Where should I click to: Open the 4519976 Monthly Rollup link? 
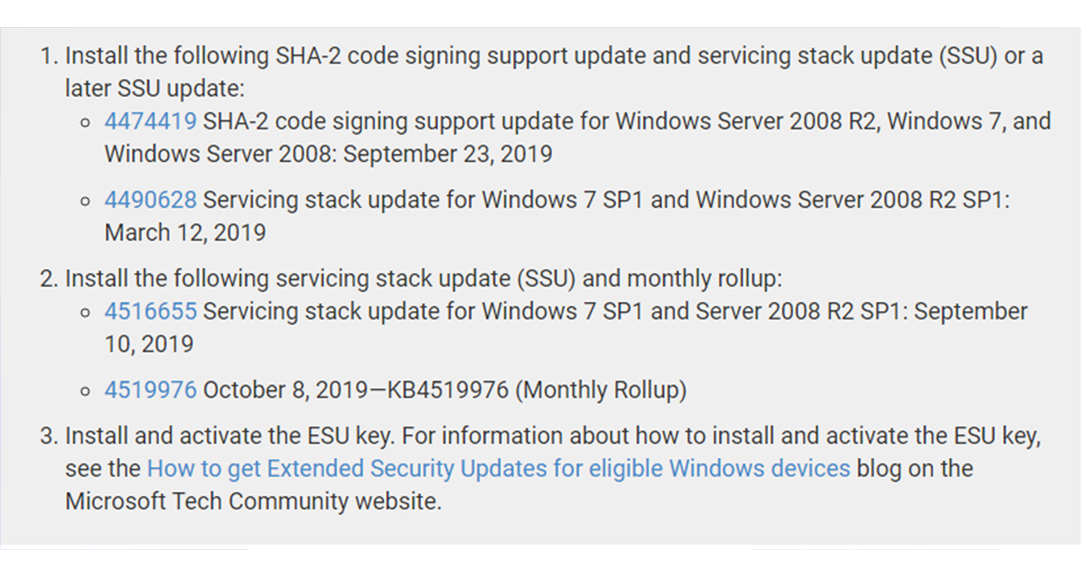(150, 390)
